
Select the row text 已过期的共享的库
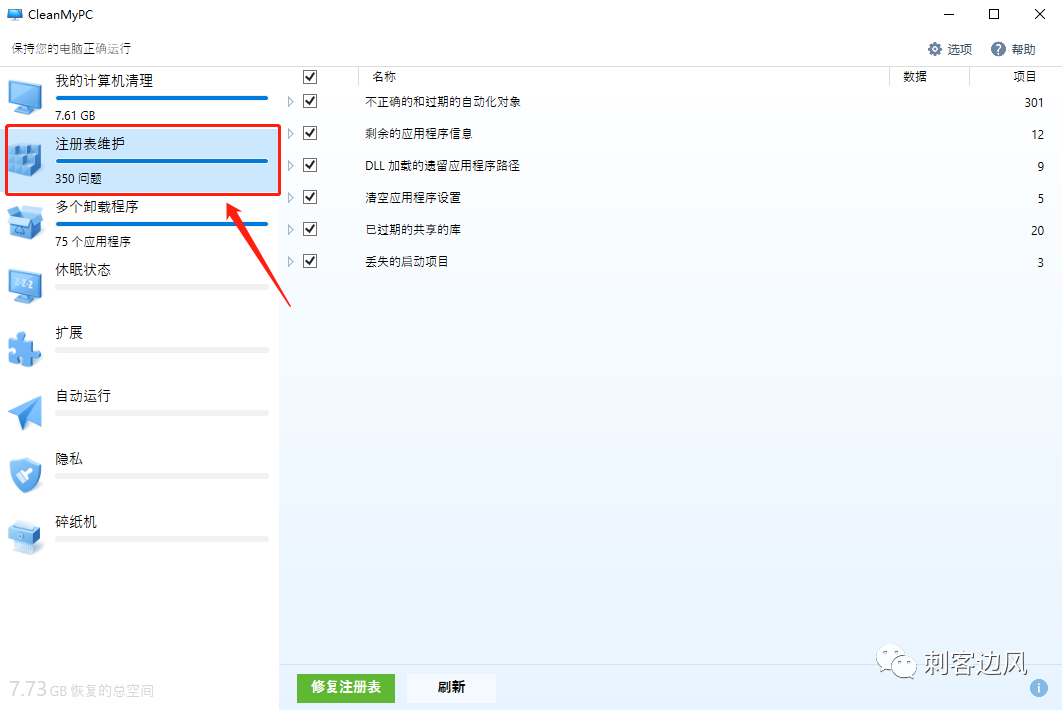412,230
